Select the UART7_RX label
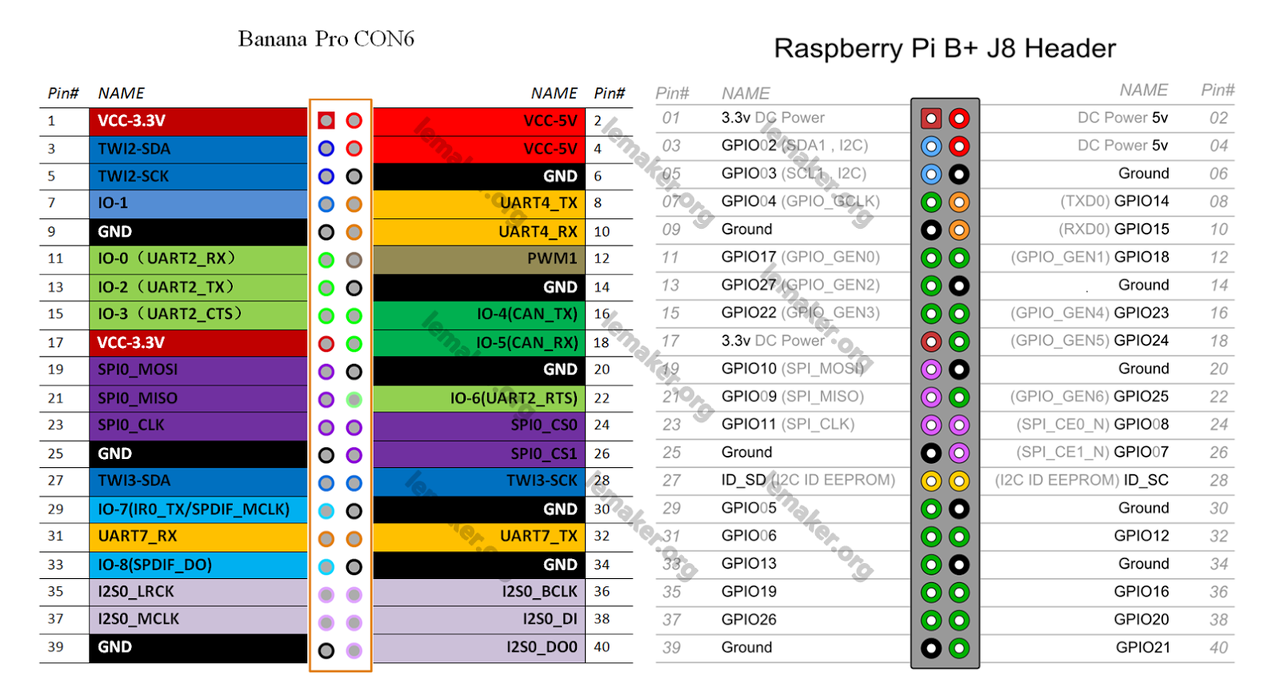This screenshot has width=1280, height=691. point(137,536)
